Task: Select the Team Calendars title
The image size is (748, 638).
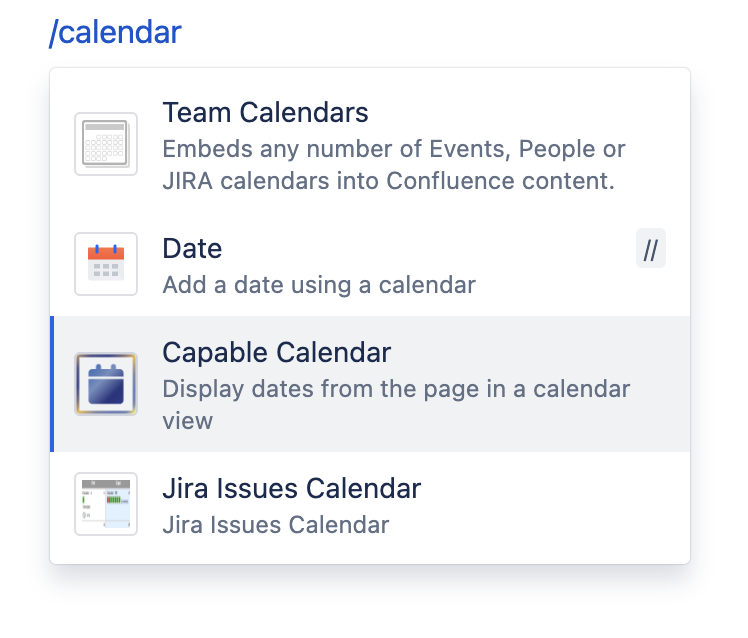Action: click(265, 112)
